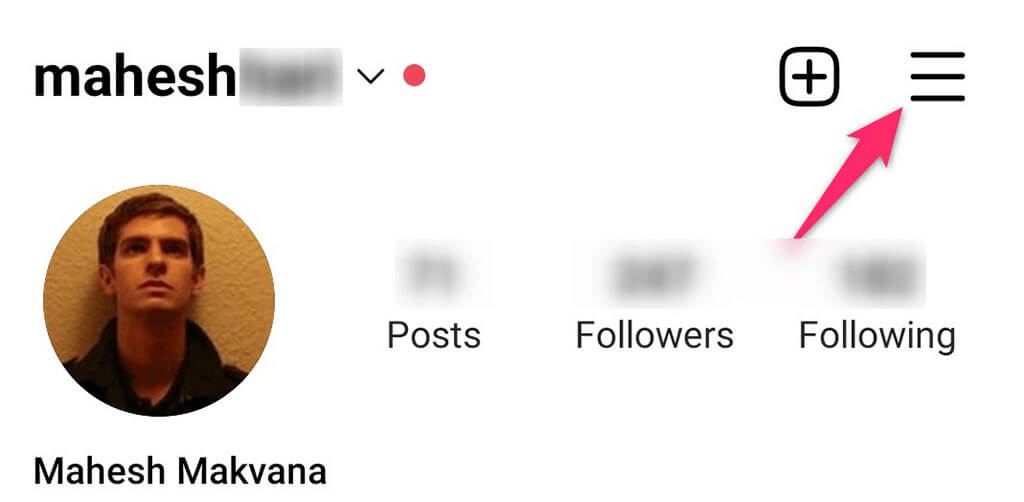Click the blurred posts count number
The image size is (1024, 502).
click(x=434, y=273)
